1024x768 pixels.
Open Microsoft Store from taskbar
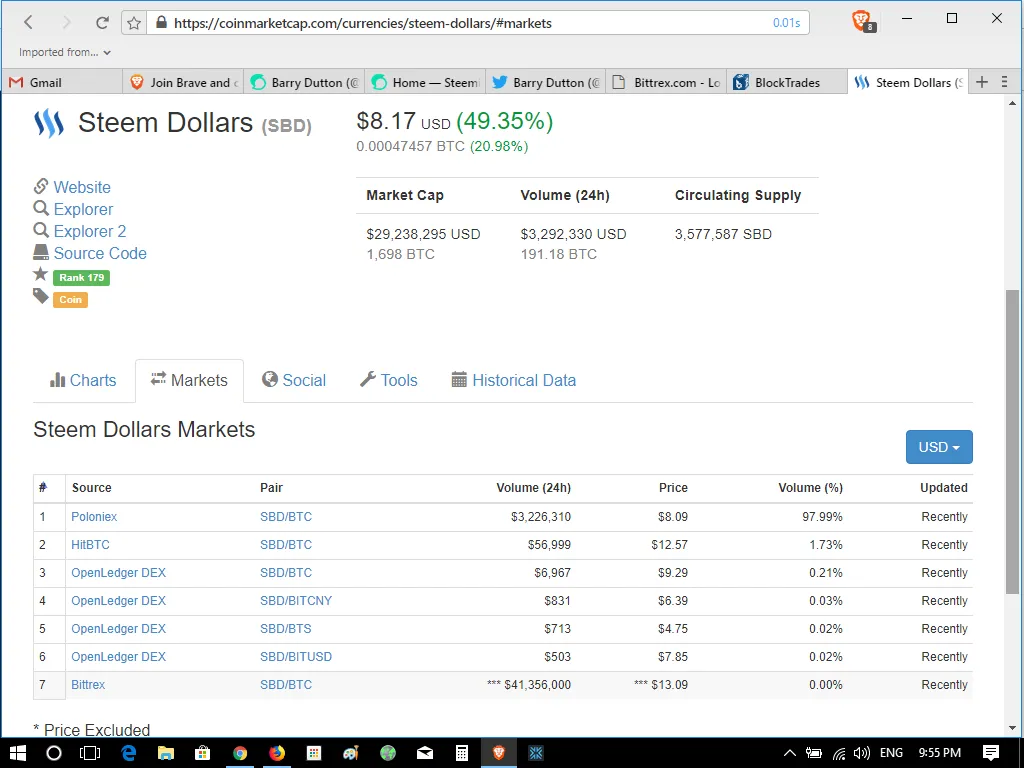tap(202, 753)
